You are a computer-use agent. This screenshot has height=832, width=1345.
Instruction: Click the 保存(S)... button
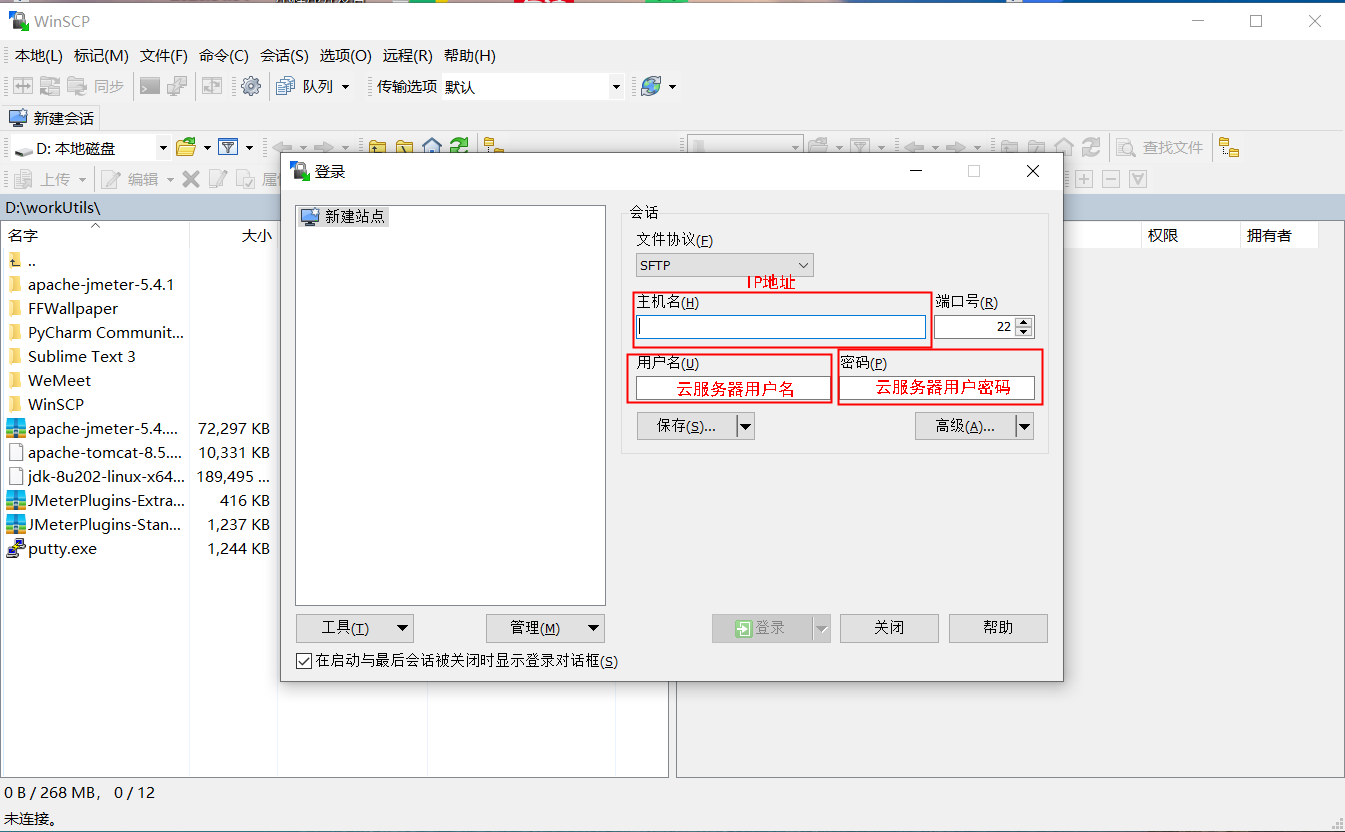tap(686, 426)
